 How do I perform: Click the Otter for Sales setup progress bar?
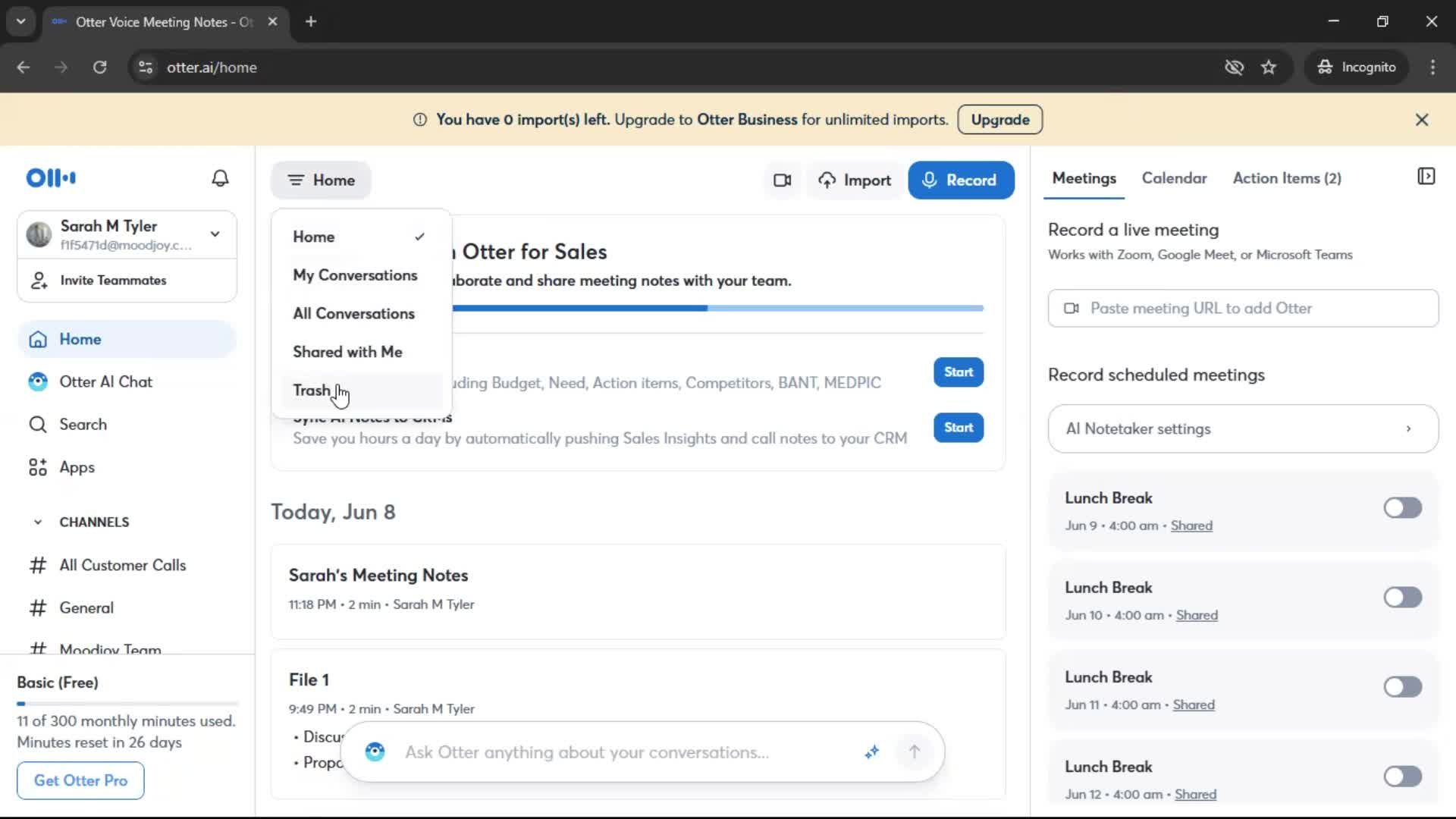pyautogui.click(x=717, y=308)
